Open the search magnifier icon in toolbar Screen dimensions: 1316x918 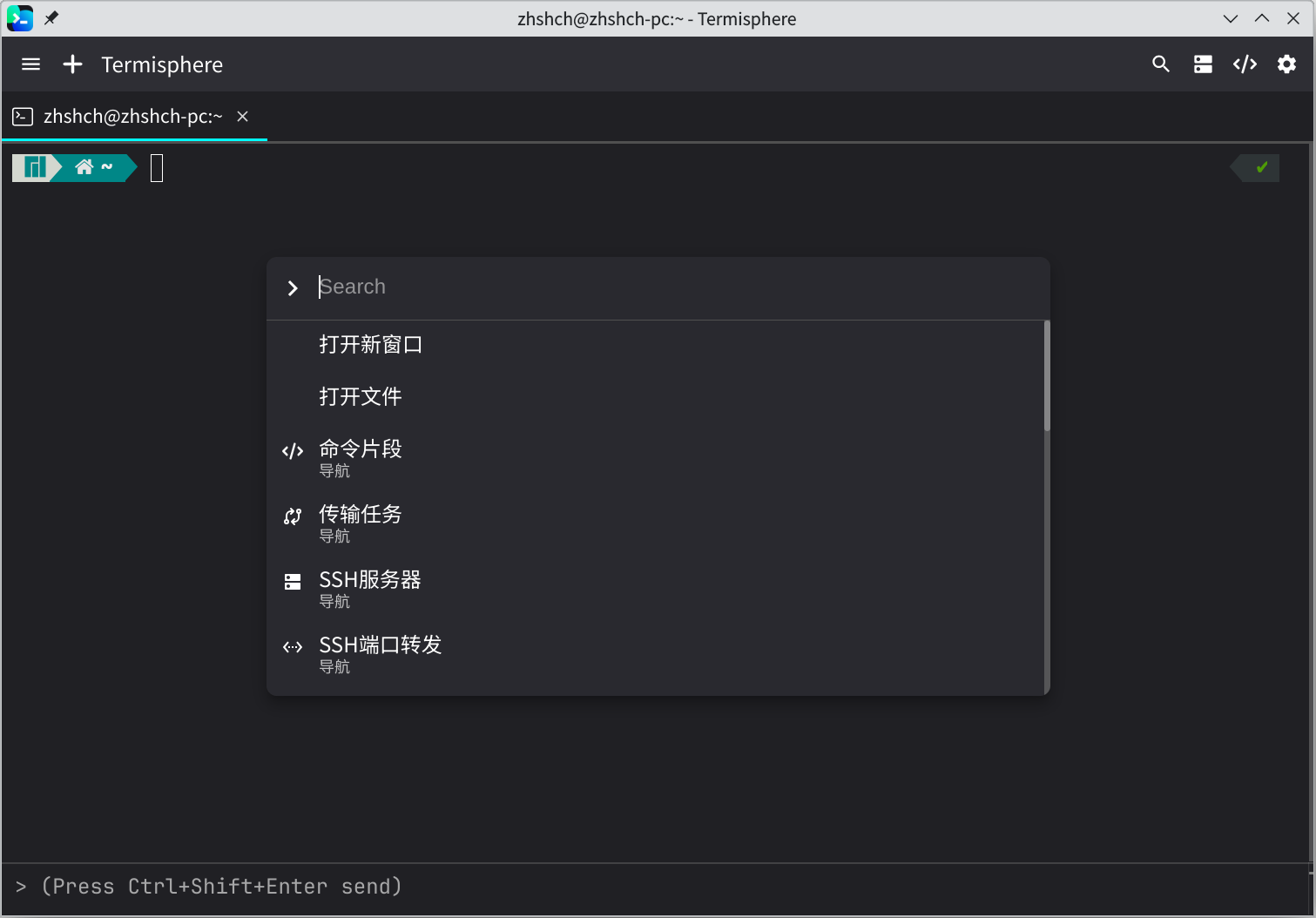[1161, 64]
